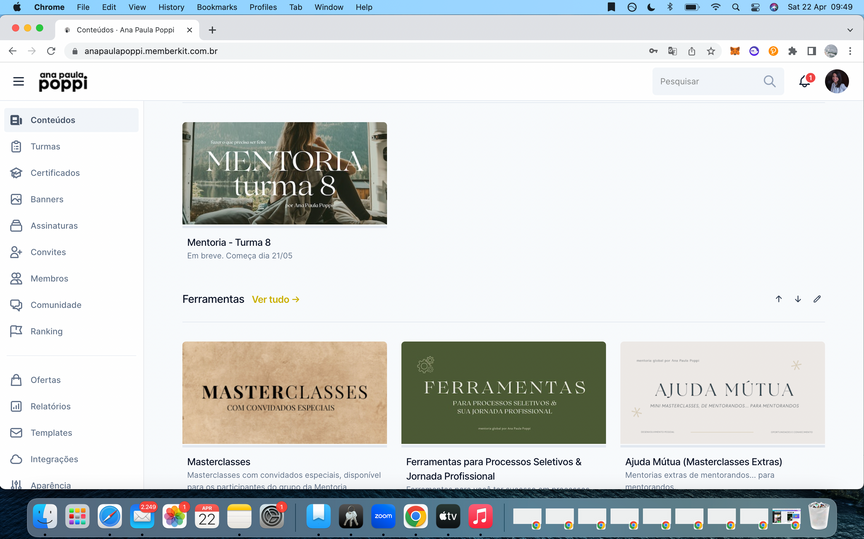Image resolution: width=864 pixels, height=539 pixels.
Task: Open Calendar from the dock
Action: [x=207, y=516]
